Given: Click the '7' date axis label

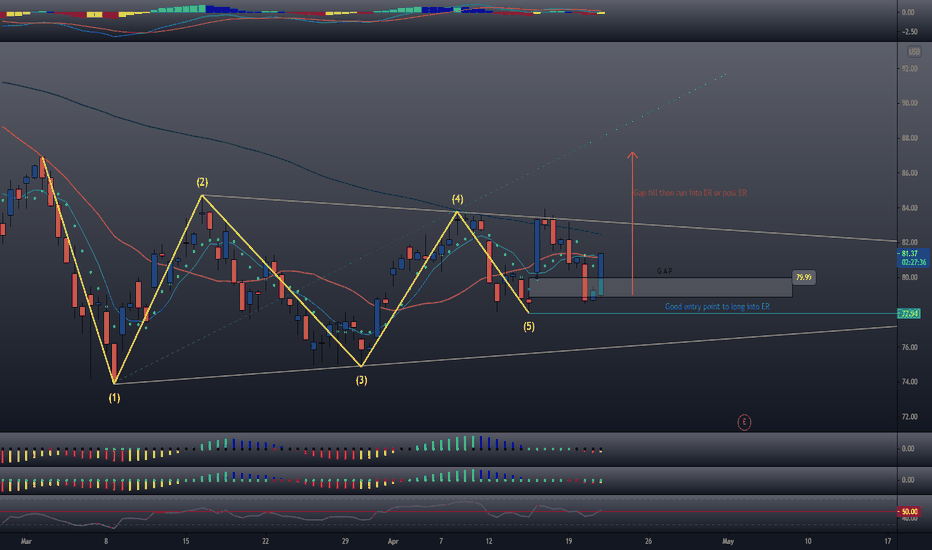Looking at the screenshot, I should click(441, 542).
